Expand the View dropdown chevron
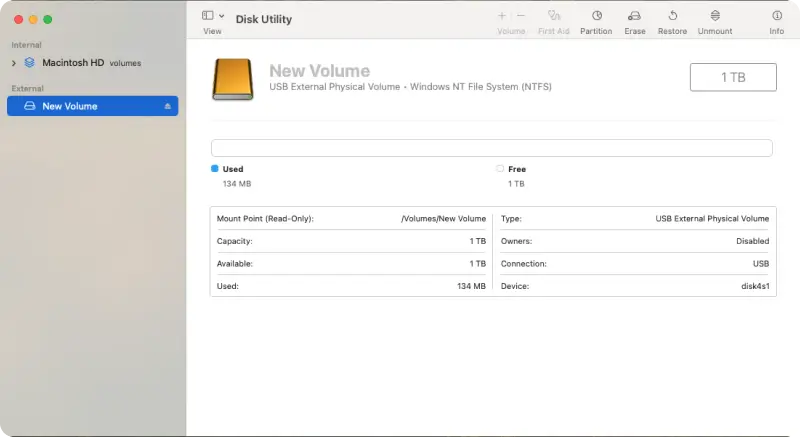This screenshot has width=800, height=437. (x=221, y=16)
